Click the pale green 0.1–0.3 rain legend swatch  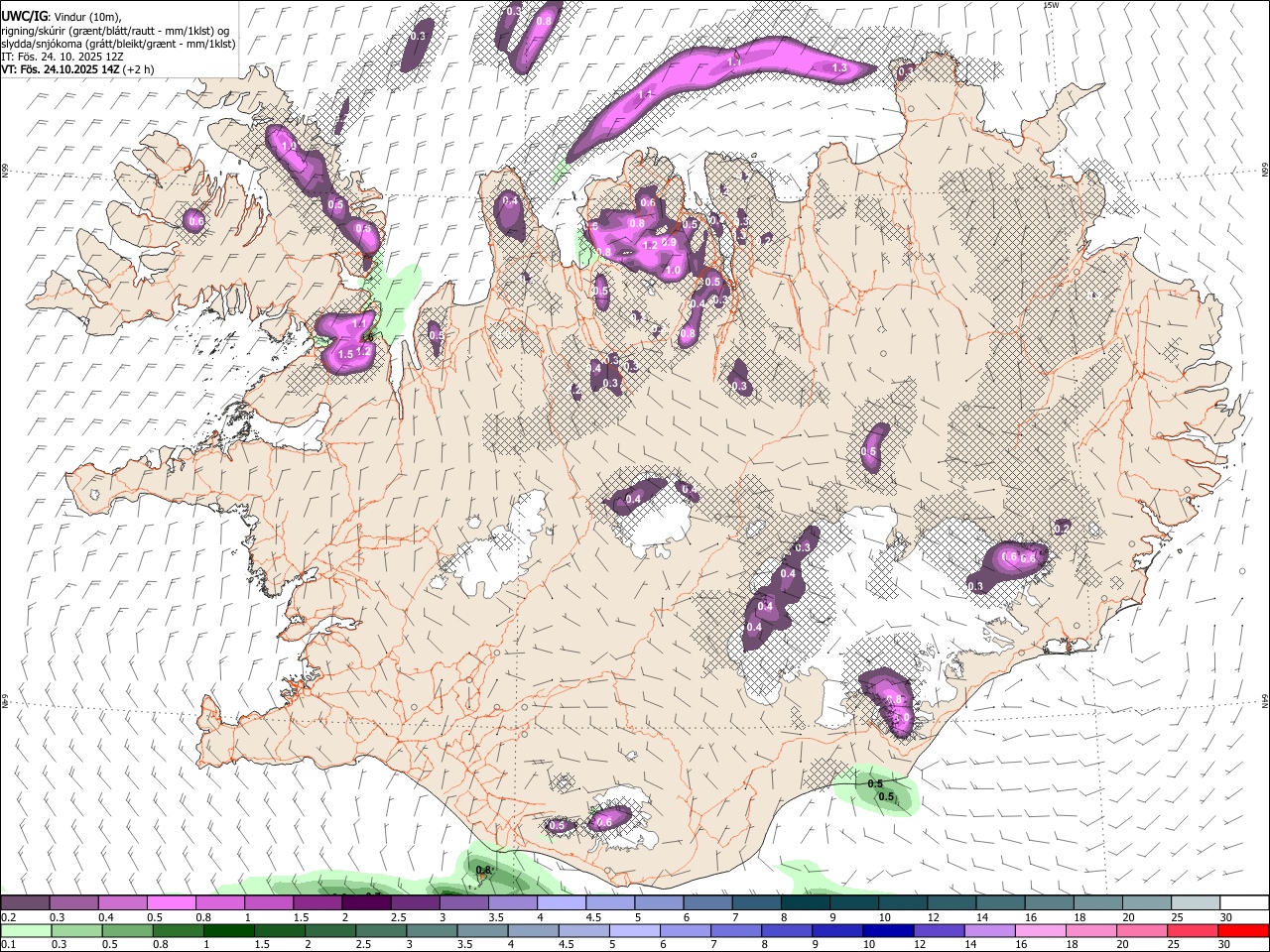point(25,930)
